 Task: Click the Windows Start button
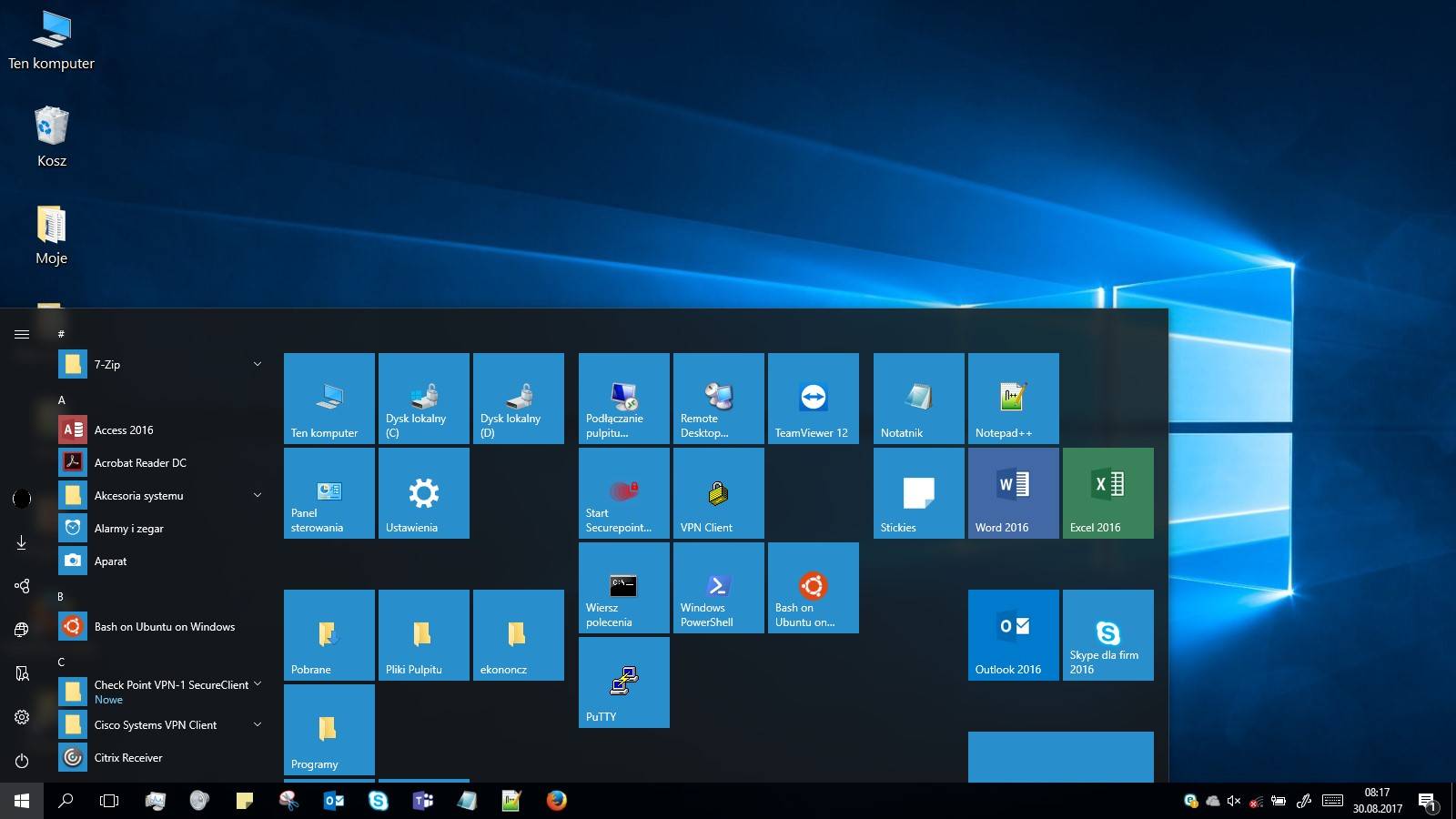[x=22, y=801]
